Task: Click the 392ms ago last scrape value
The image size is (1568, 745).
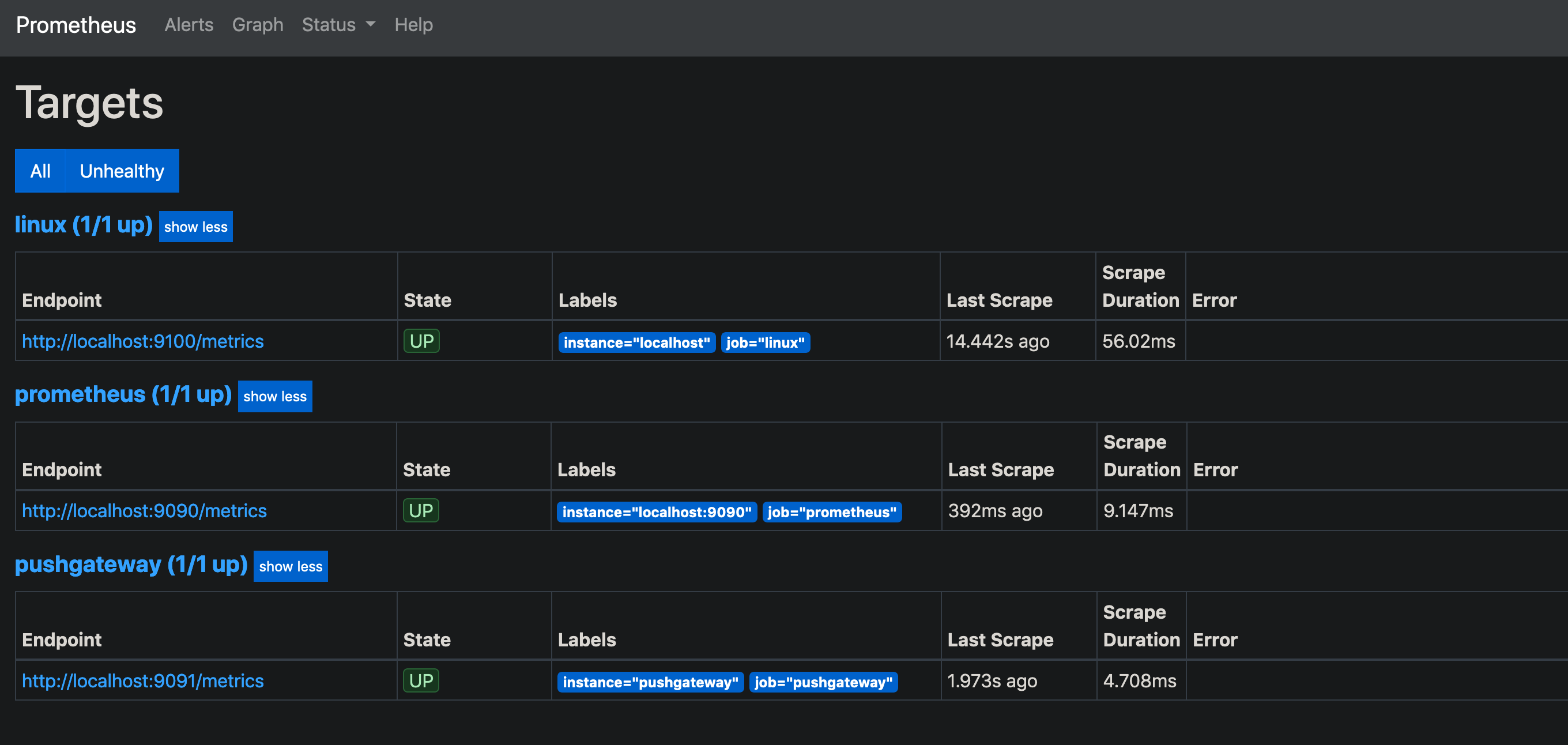Action: (x=995, y=511)
